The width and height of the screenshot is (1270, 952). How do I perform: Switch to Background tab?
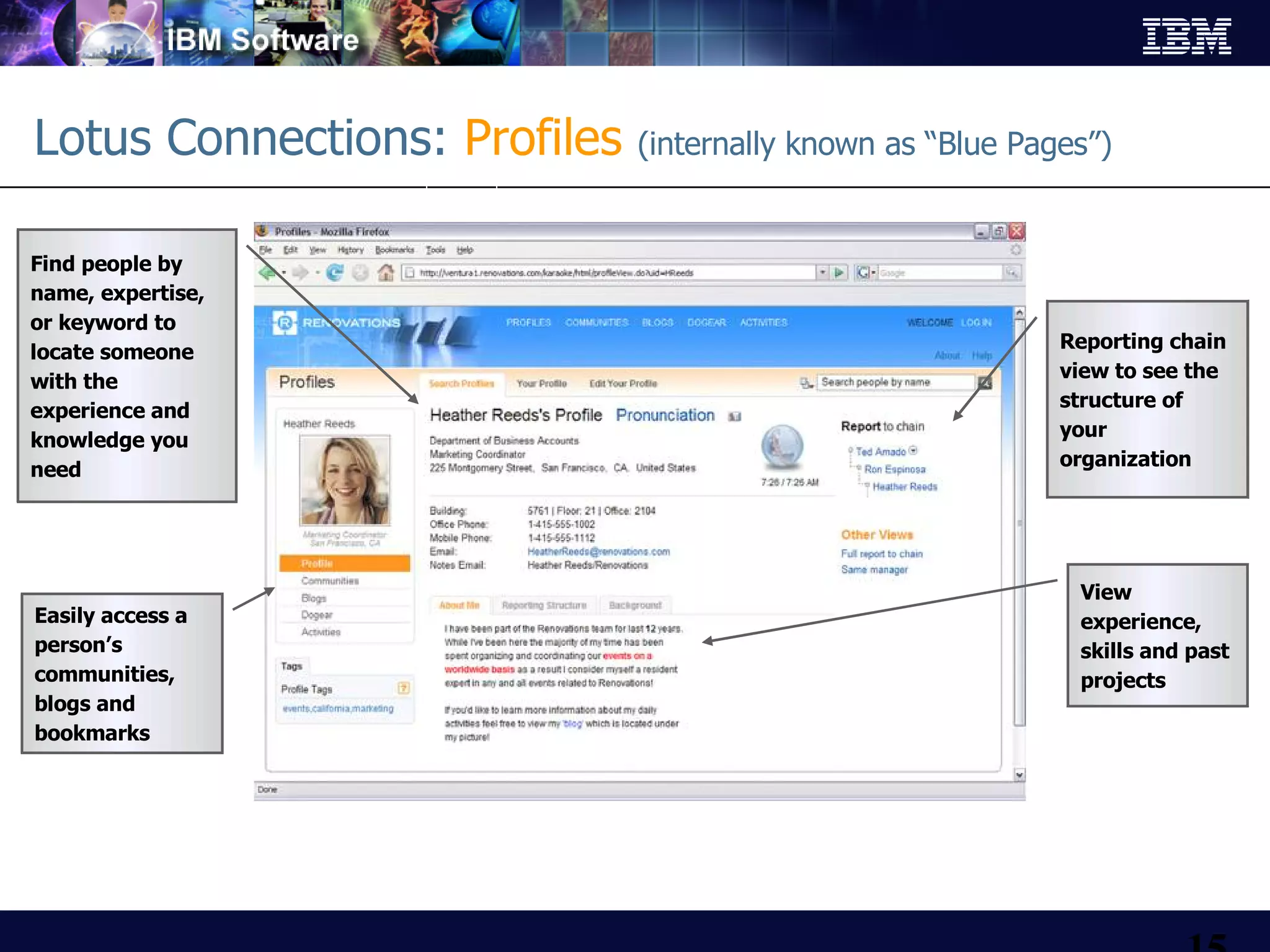[635, 606]
